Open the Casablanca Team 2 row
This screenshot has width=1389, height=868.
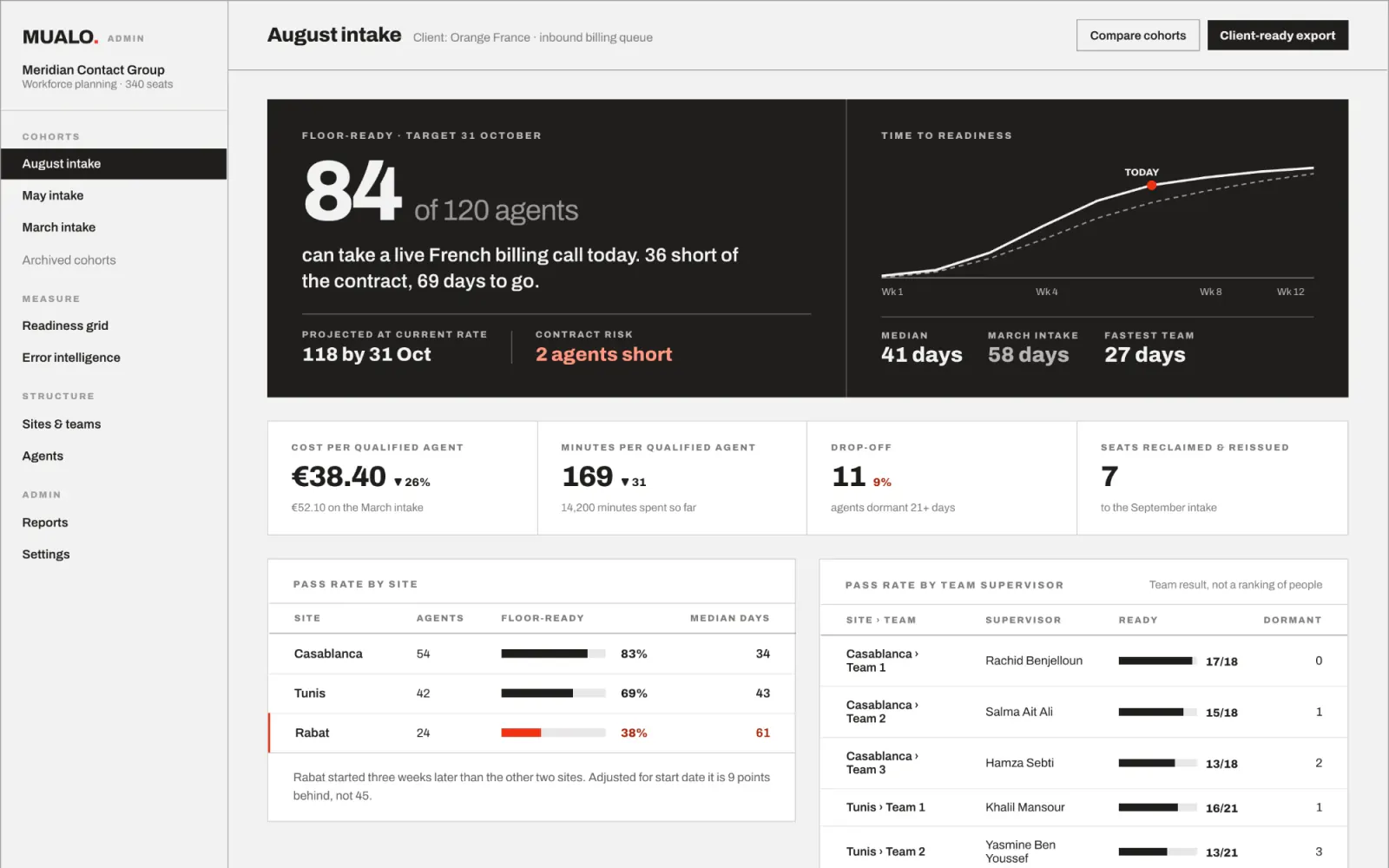coord(1083,712)
